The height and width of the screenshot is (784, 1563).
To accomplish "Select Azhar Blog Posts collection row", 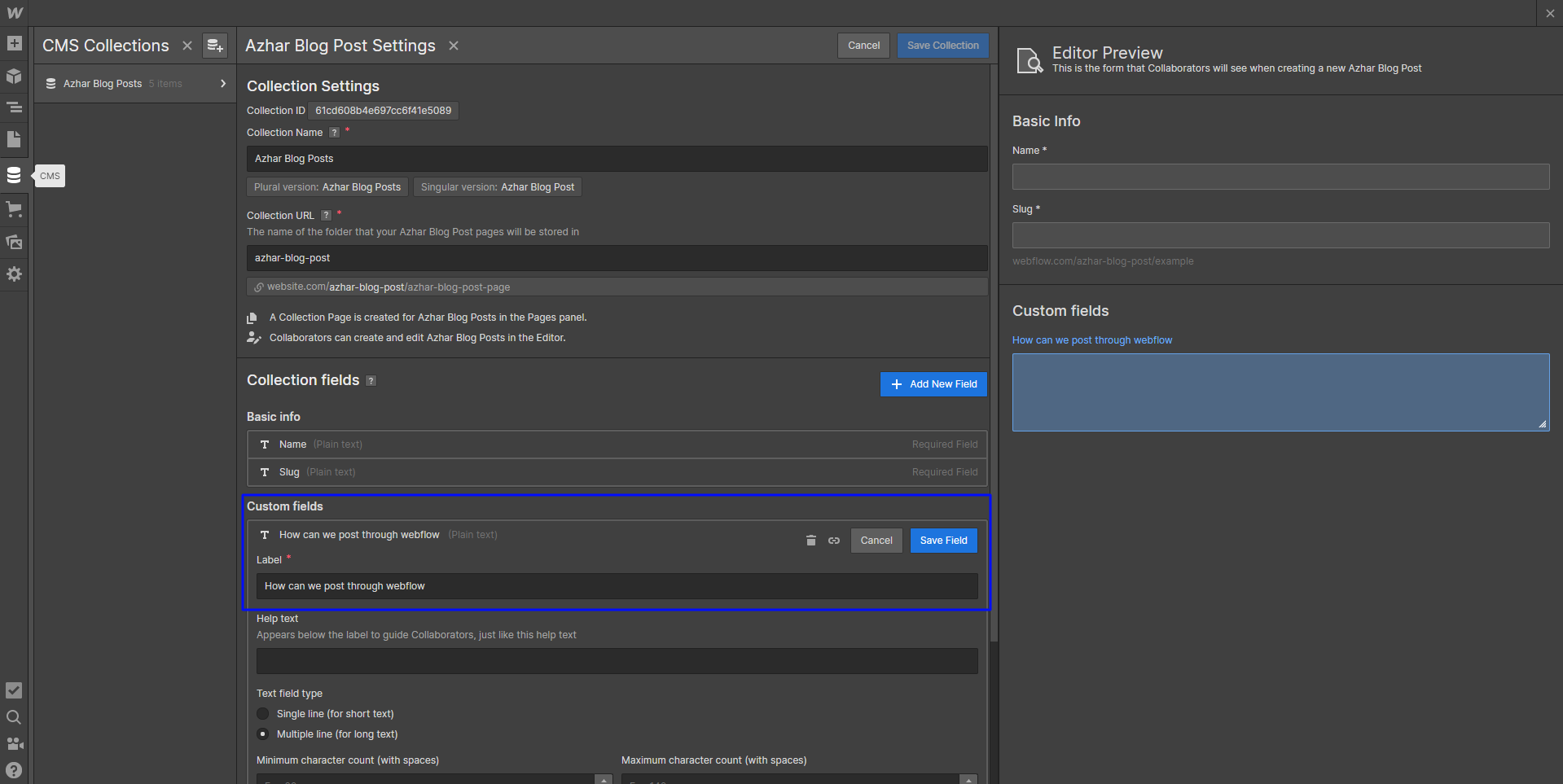I will tap(135, 84).
